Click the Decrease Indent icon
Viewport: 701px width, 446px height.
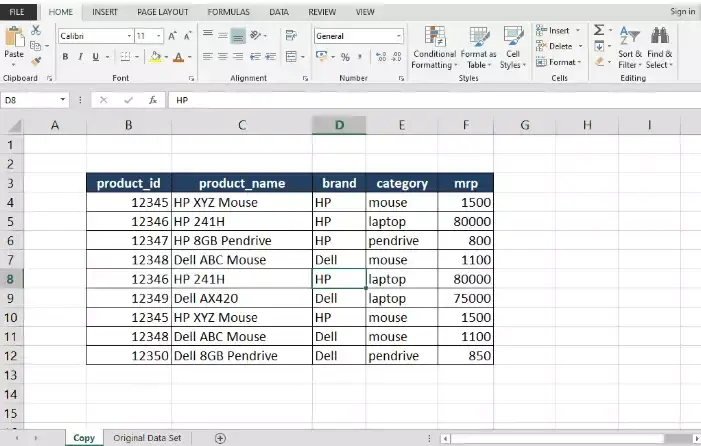[255, 57]
